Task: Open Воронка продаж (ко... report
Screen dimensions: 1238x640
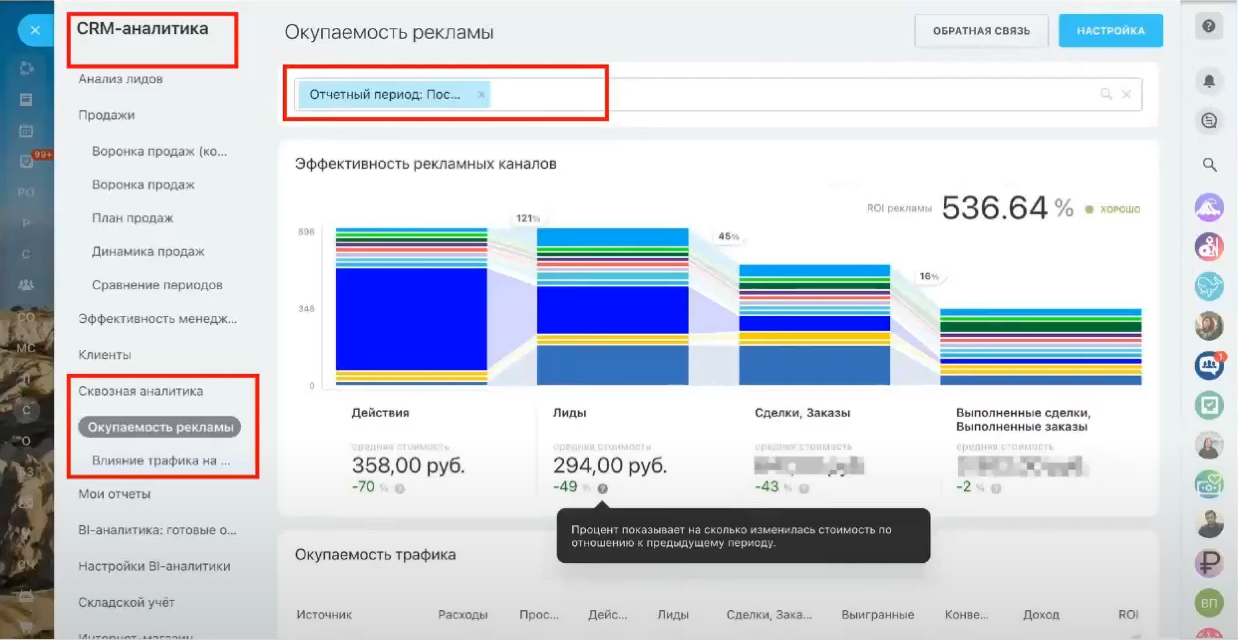Action: 160,153
